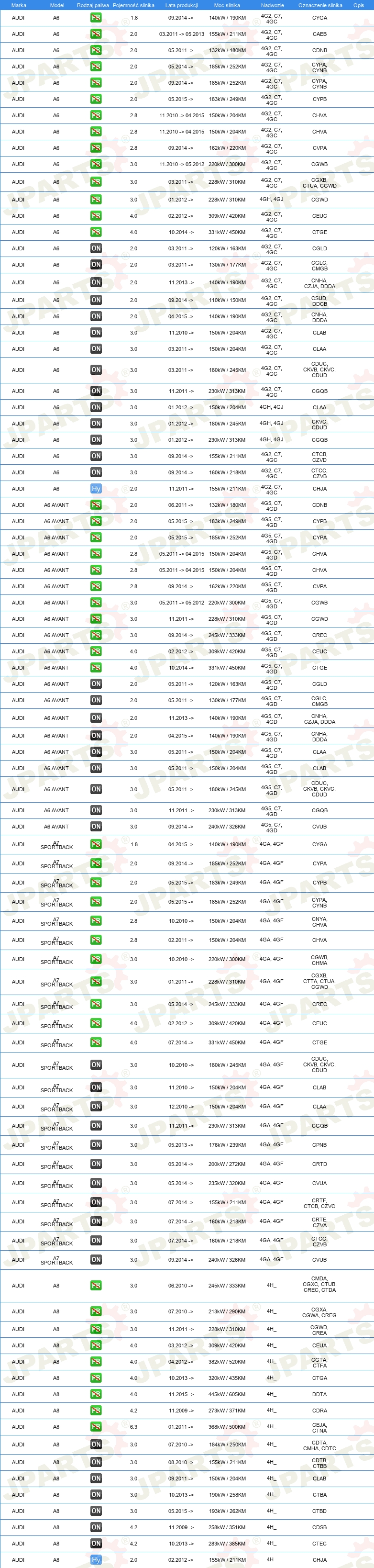Viewport: 374px width, 1568px height.
Task: Select the 258kW / 351KM power cell
Action: (x=227, y=1527)
